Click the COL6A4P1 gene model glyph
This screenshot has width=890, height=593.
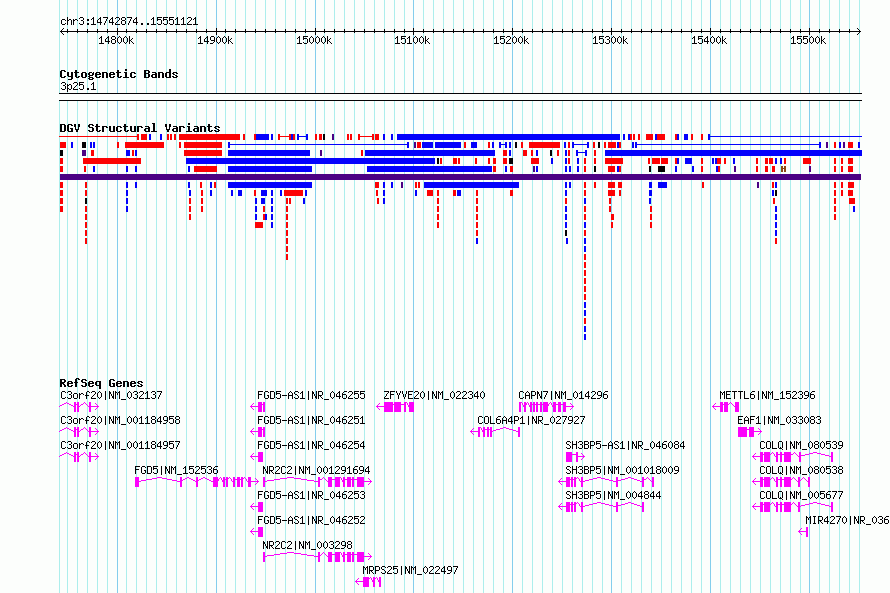[x=496, y=432]
